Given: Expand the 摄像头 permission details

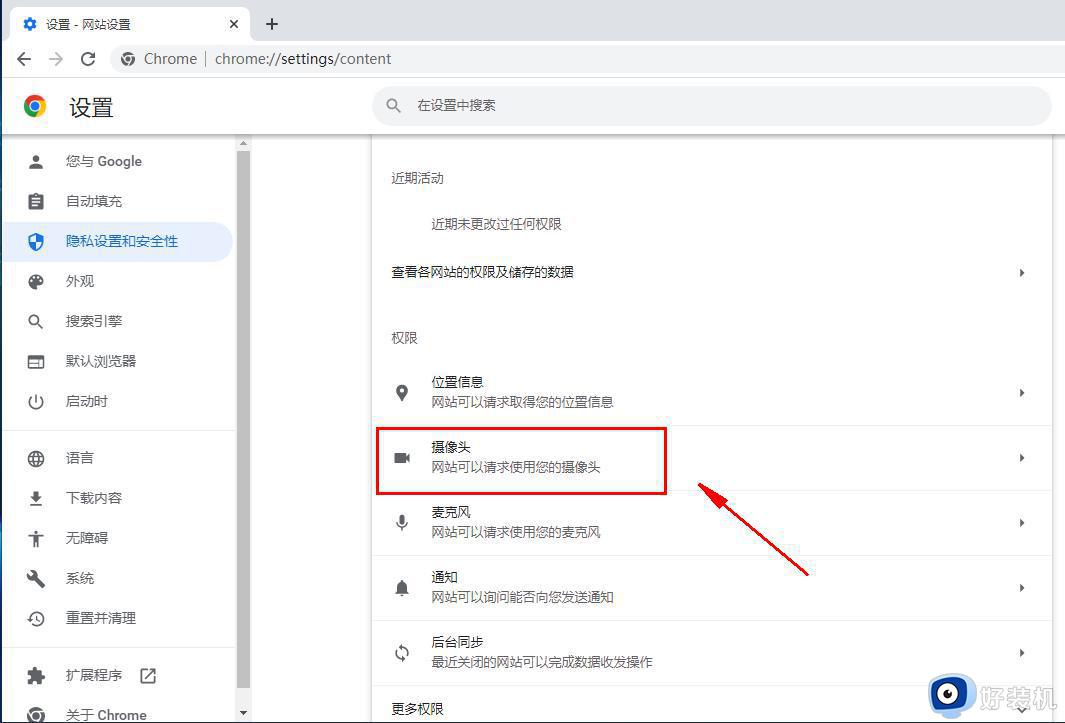Looking at the screenshot, I should click(1021, 458).
